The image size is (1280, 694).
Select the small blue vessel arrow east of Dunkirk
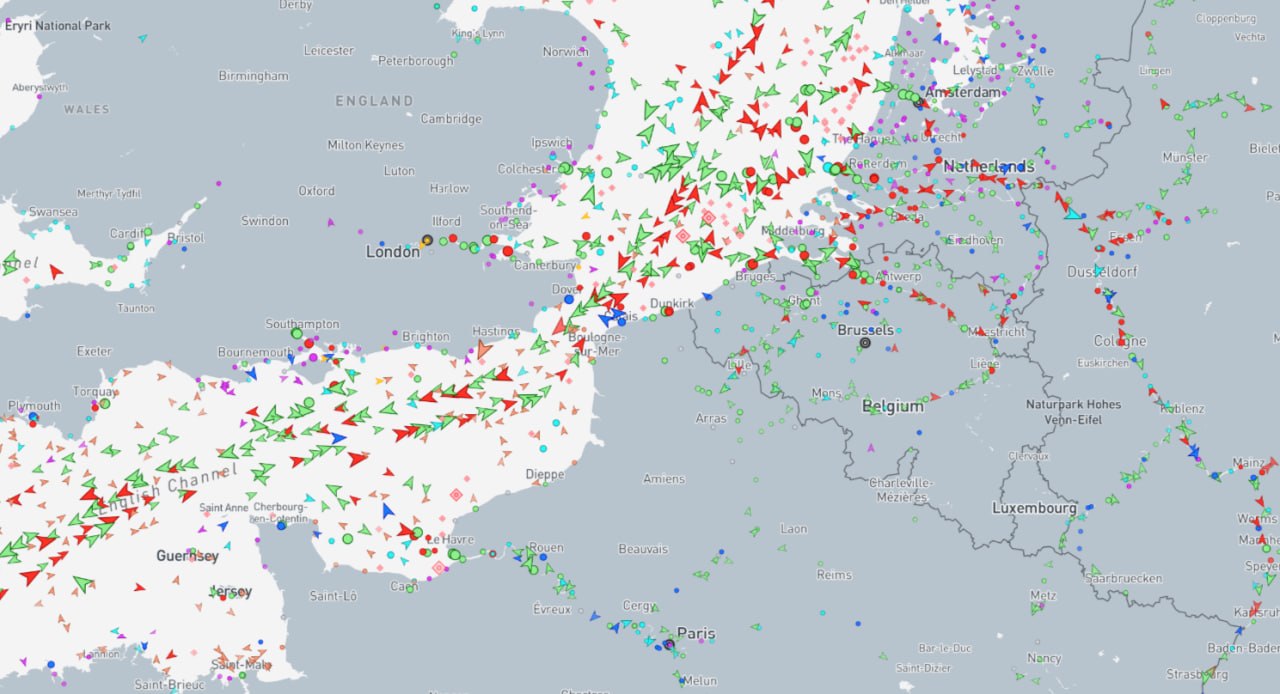pyautogui.click(x=707, y=297)
